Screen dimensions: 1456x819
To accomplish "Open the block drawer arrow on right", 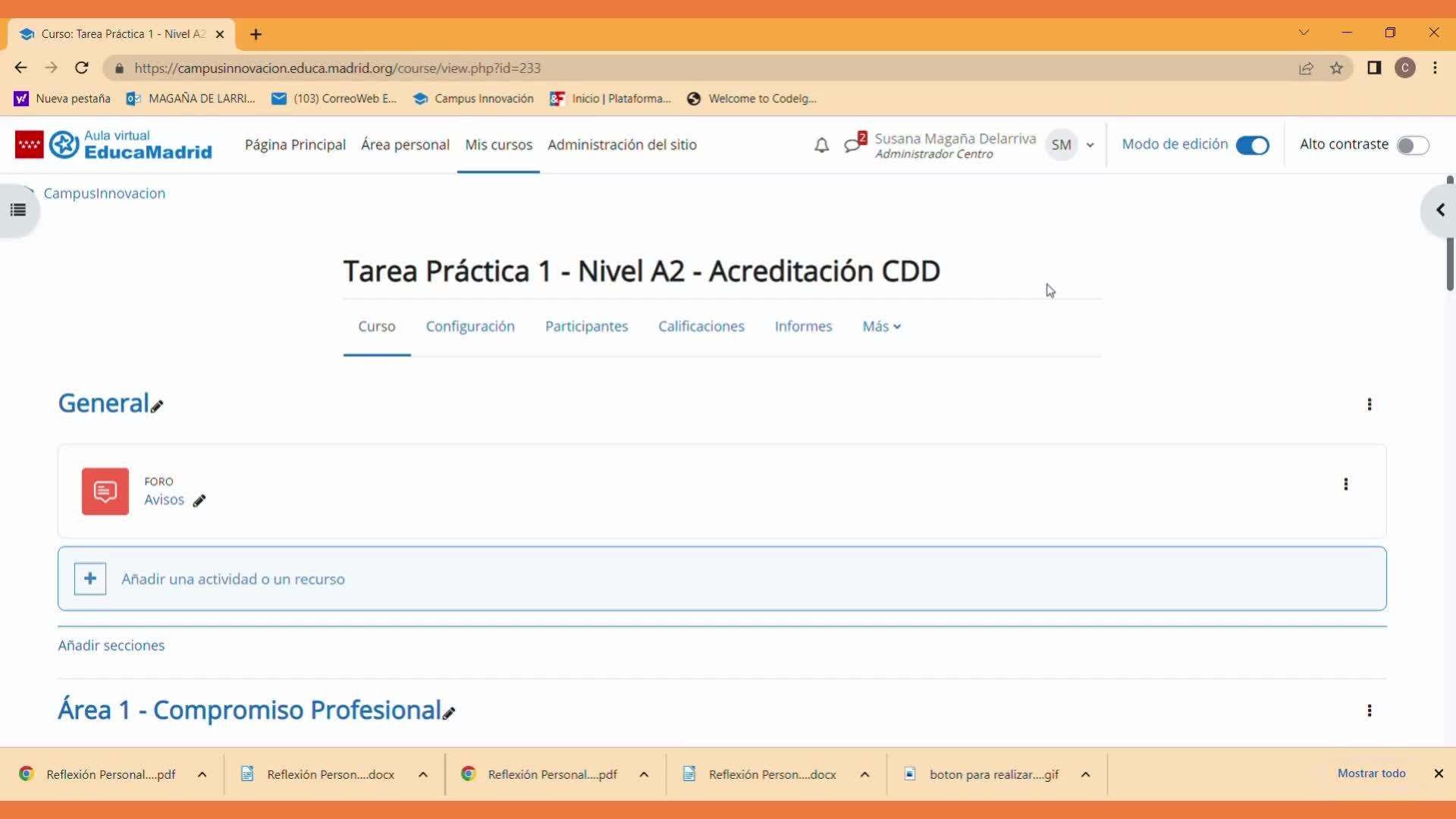I will (x=1439, y=210).
